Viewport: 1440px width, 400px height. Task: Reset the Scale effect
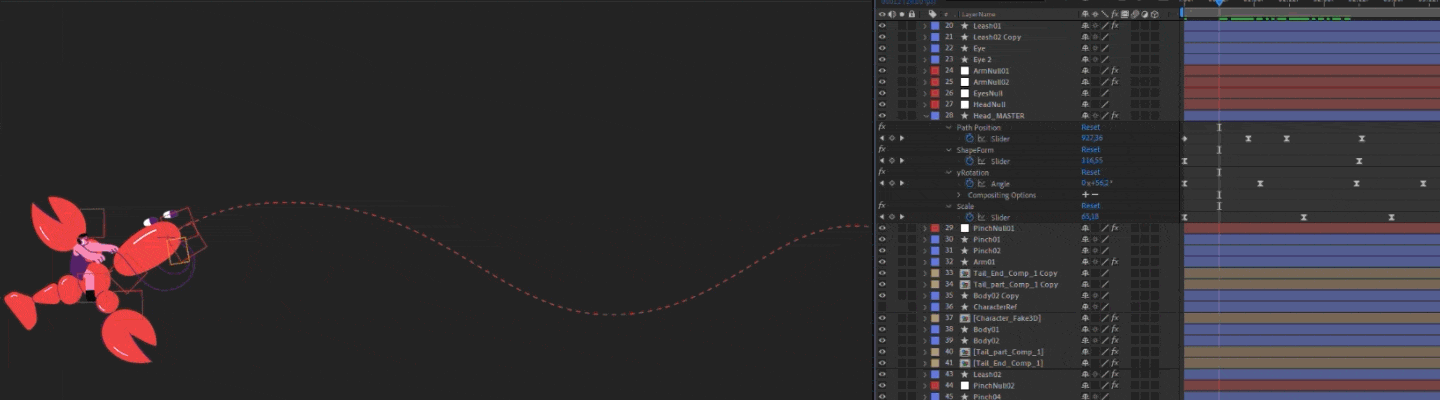pos(1091,206)
